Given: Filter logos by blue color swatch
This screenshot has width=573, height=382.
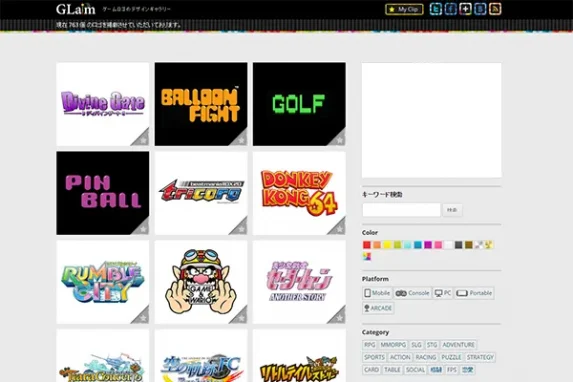Looking at the screenshot, I should click(x=418, y=245).
